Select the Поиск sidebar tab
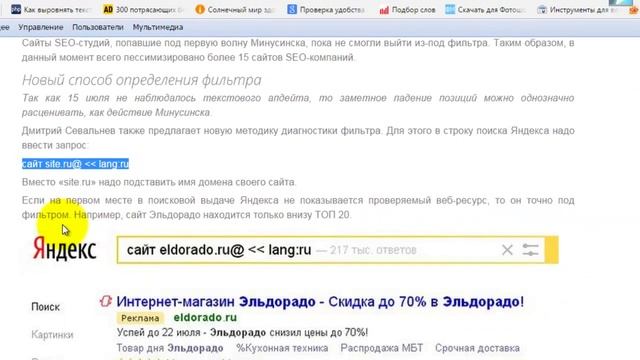 point(46,307)
